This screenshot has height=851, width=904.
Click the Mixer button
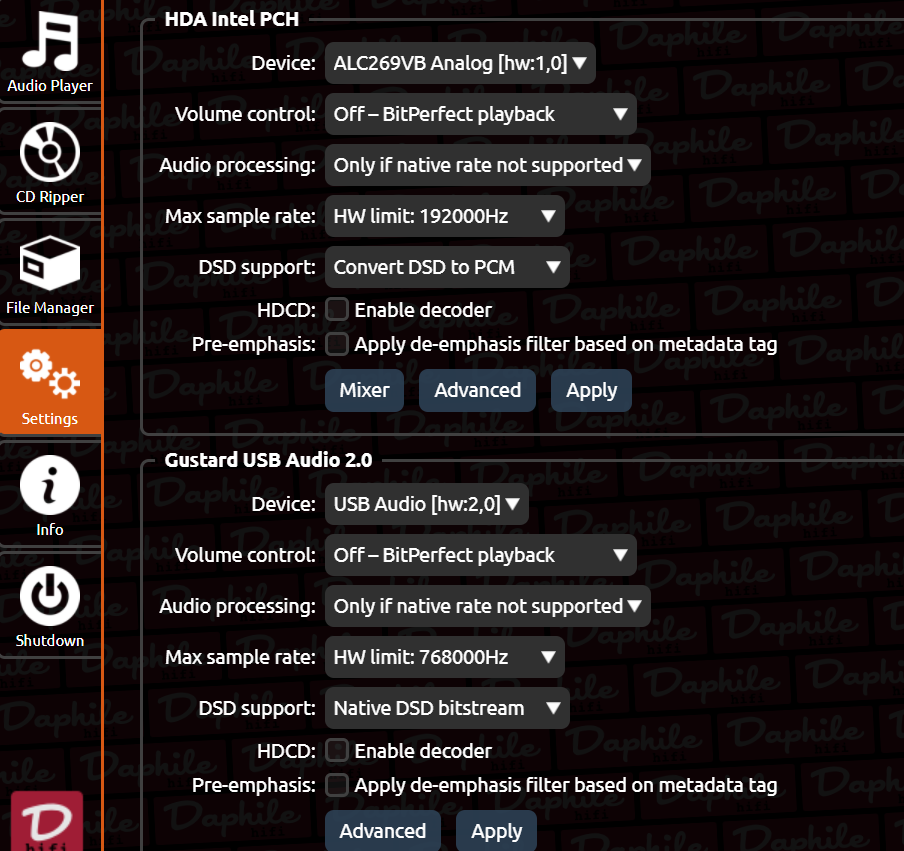(364, 390)
